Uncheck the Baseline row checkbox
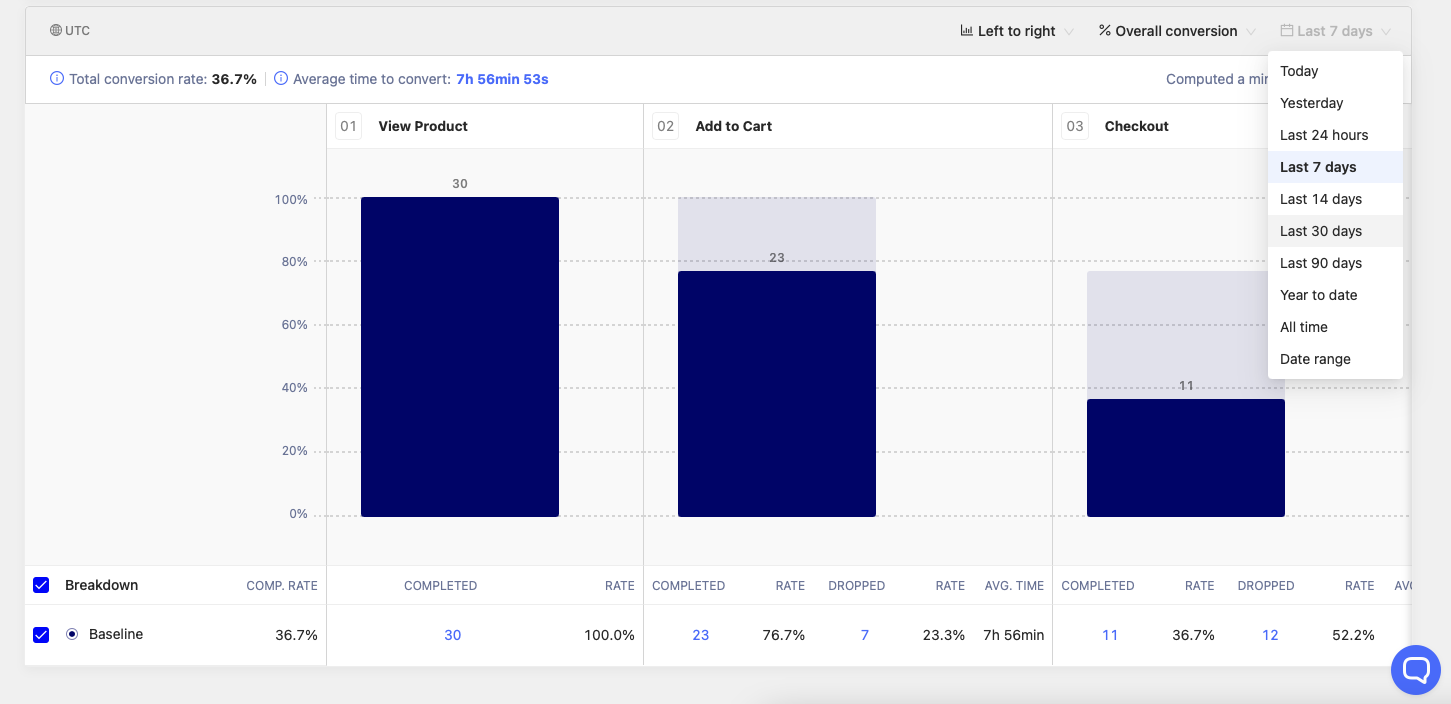This screenshot has height=704, width=1451. [41, 634]
